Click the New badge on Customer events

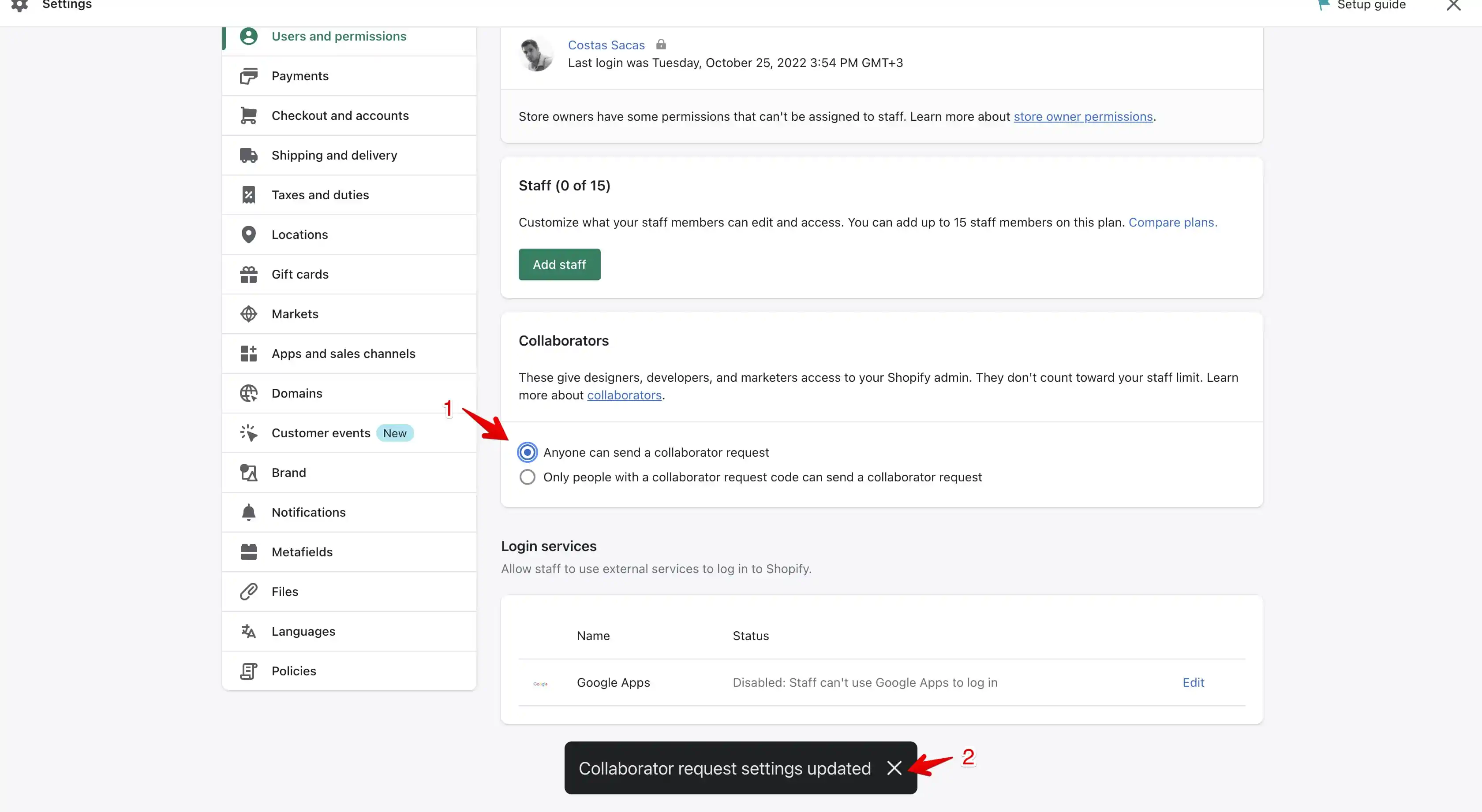coord(395,433)
